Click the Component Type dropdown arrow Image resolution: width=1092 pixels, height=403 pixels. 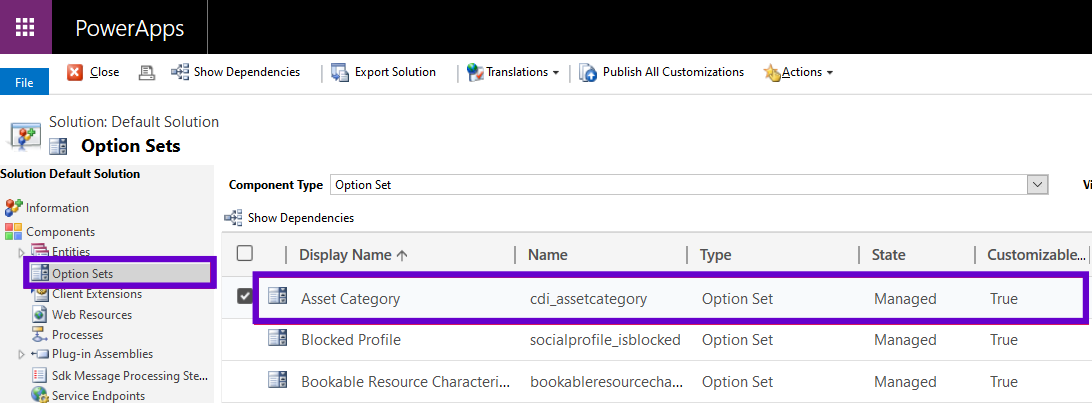click(1038, 184)
